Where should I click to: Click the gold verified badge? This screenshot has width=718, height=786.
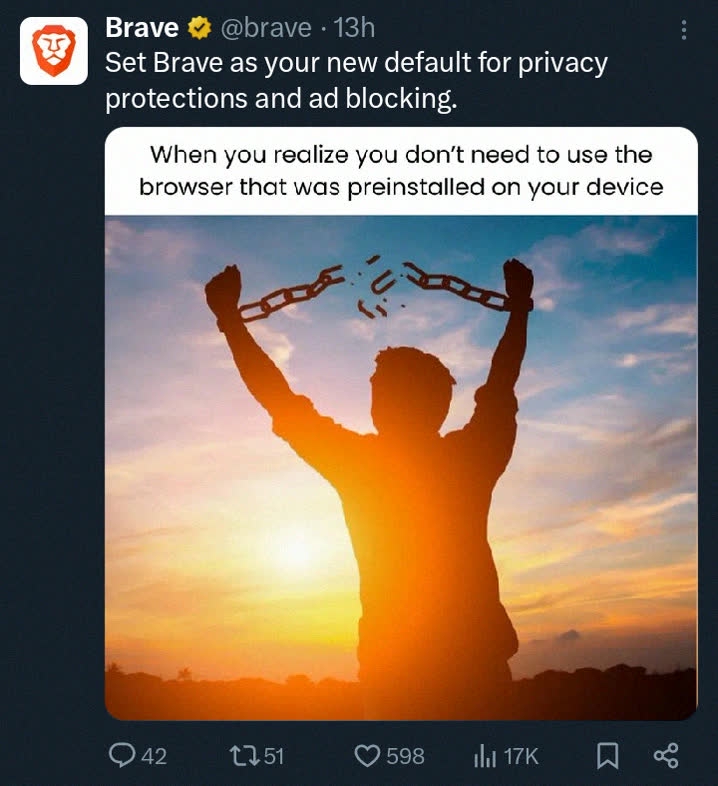pos(199,28)
